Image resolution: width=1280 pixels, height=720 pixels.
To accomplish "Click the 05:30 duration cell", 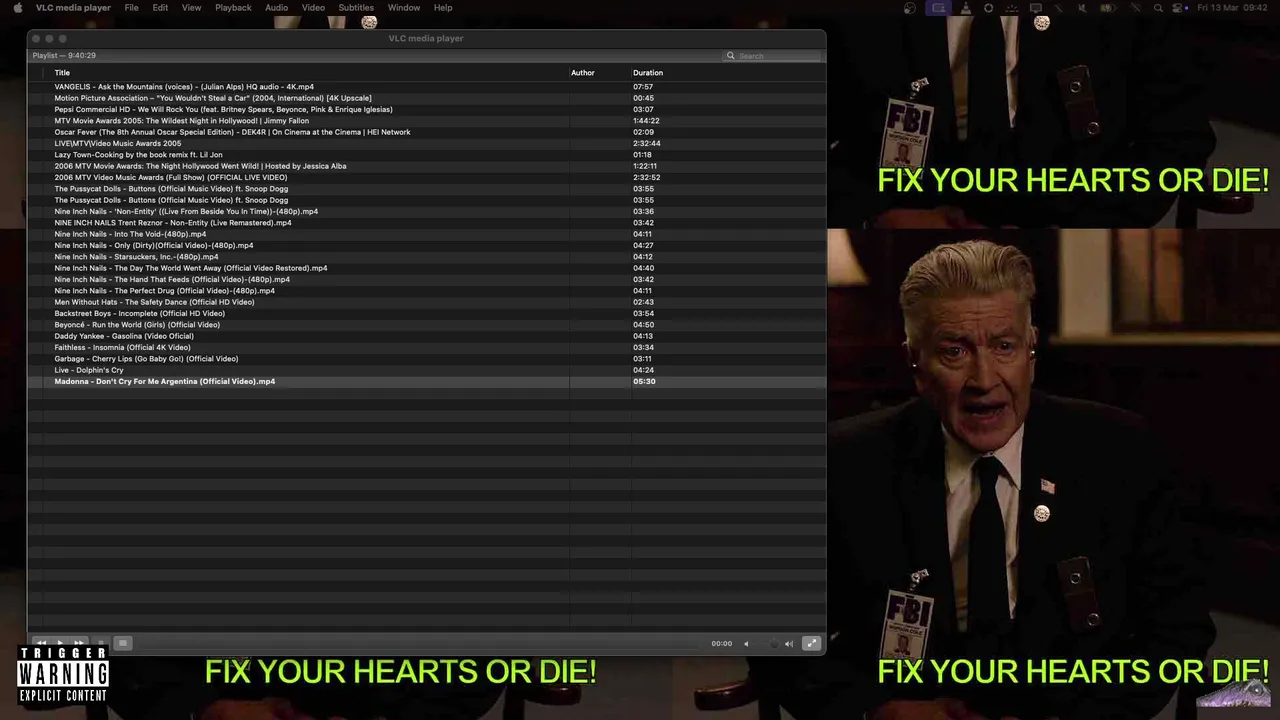I will coord(644,381).
